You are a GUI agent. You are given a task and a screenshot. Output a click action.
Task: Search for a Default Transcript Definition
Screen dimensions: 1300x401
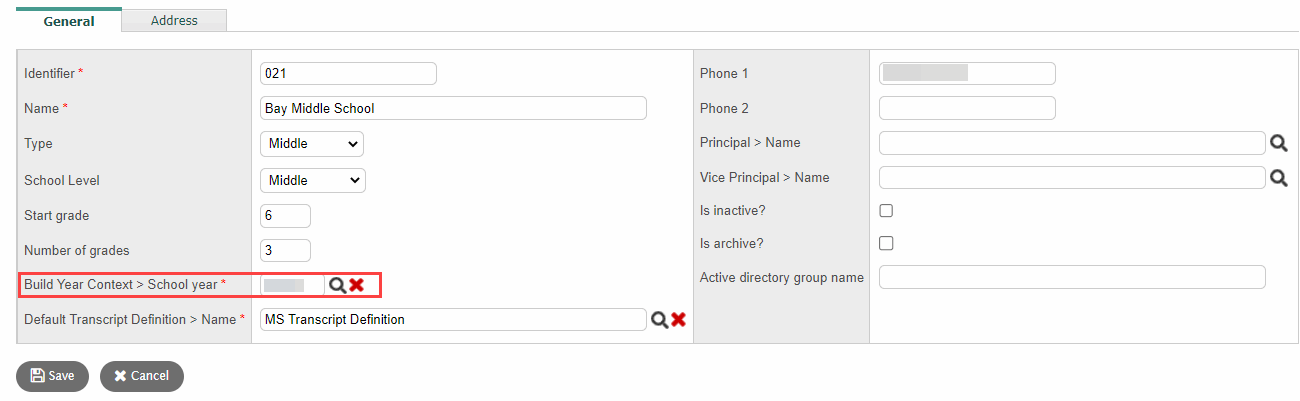coord(659,320)
